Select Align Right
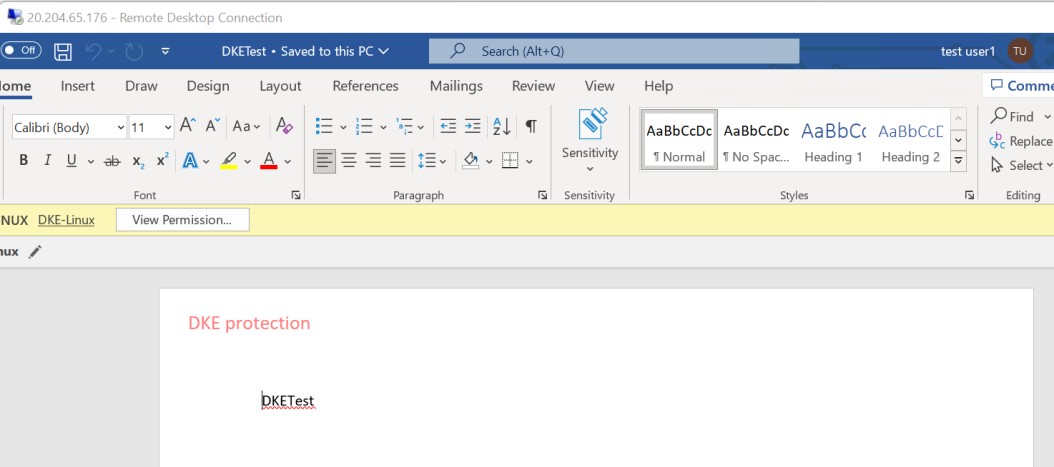The width and height of the screenshot is (1054, 467). pyautogui.click(x=374, y=161)
